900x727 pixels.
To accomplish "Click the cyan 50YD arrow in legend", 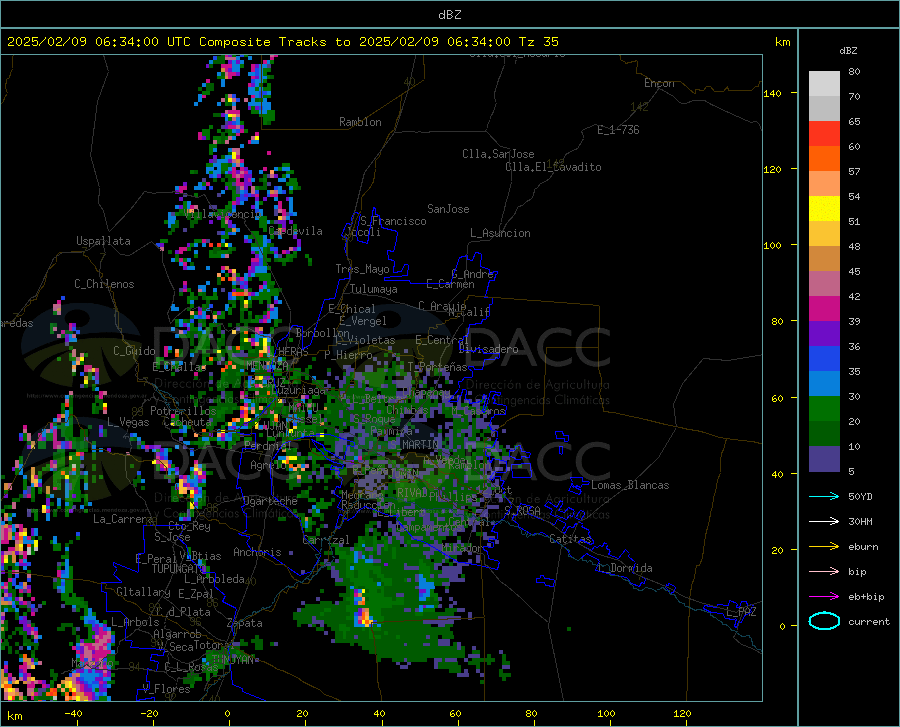I will click(824, 496).
